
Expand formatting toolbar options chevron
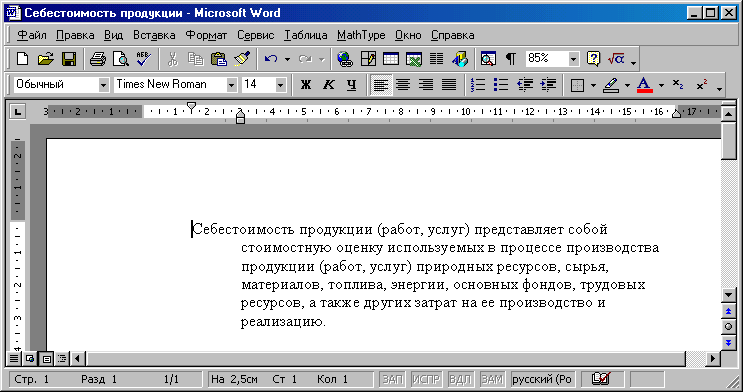pos(720,88)
